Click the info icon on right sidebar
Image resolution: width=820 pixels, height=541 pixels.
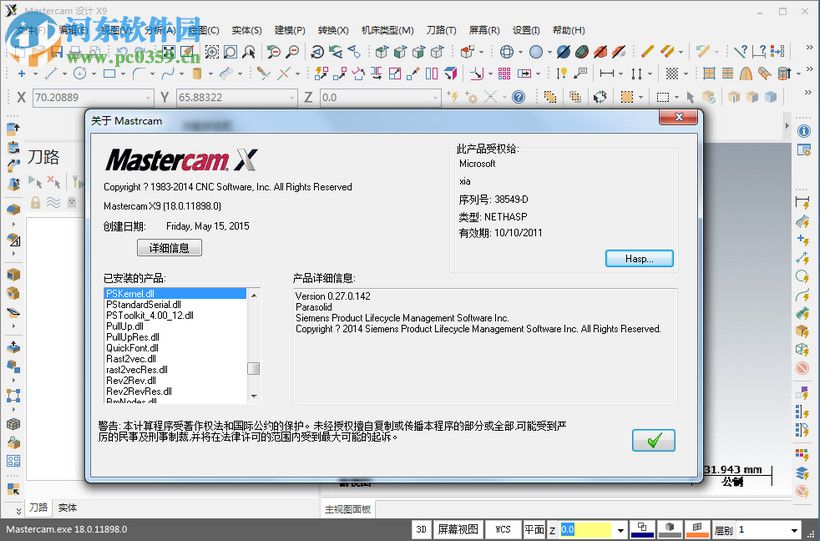pyautogui.click(x=804, y=131)
